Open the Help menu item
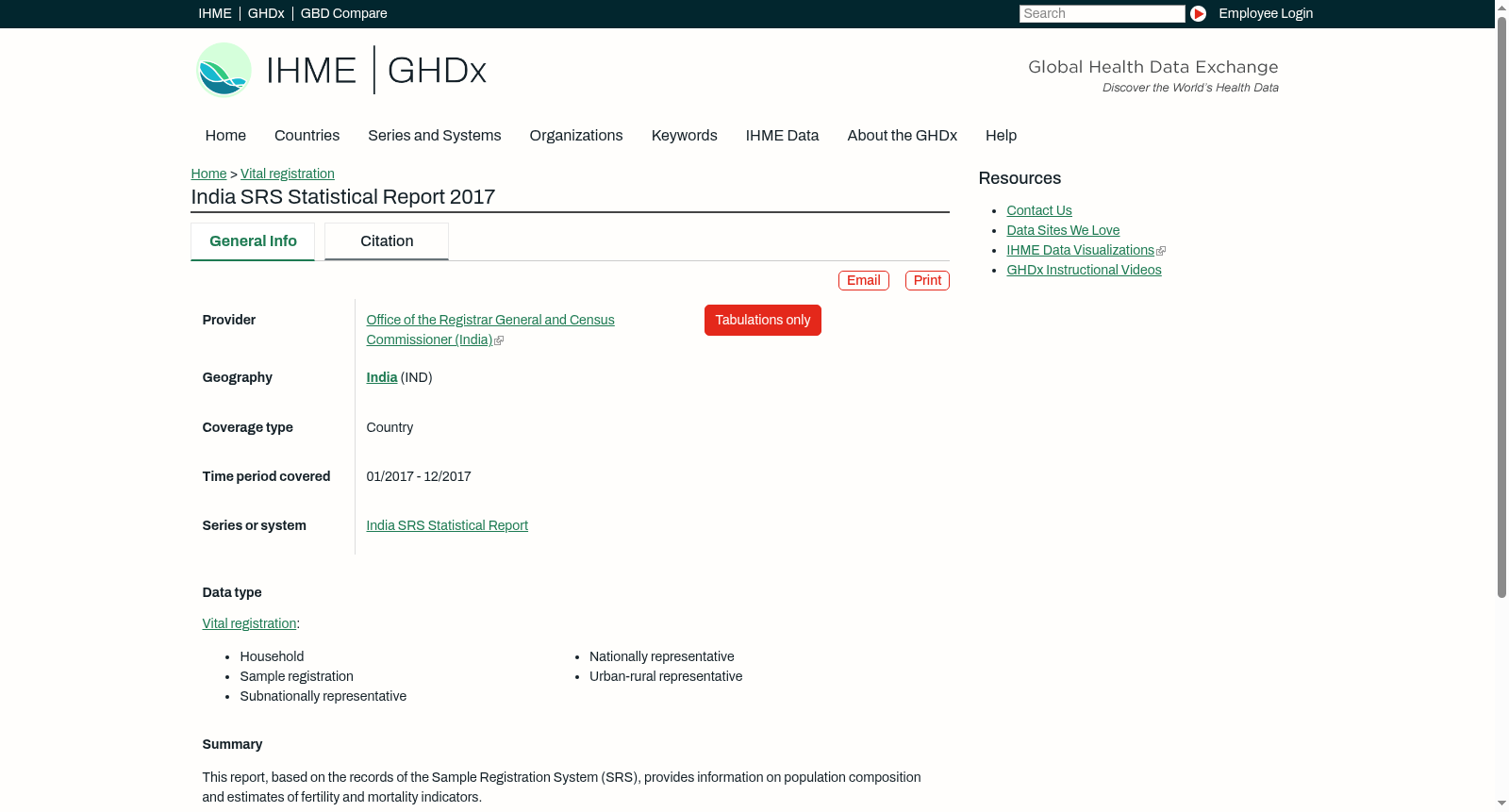Viewport: 1509px width, 812px height. tap(1001, 136)
